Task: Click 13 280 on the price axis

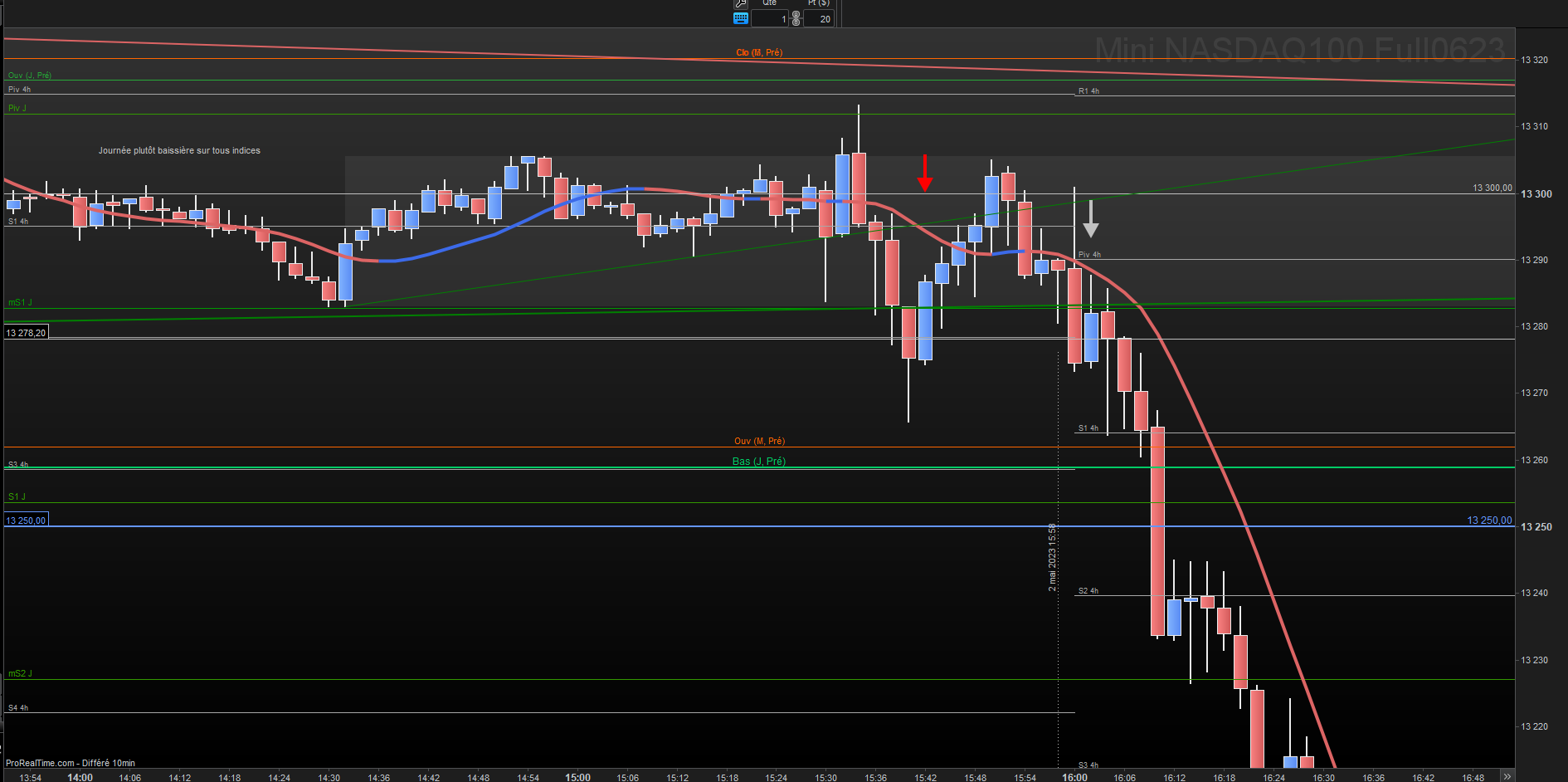Action: tap(1534, 326)
